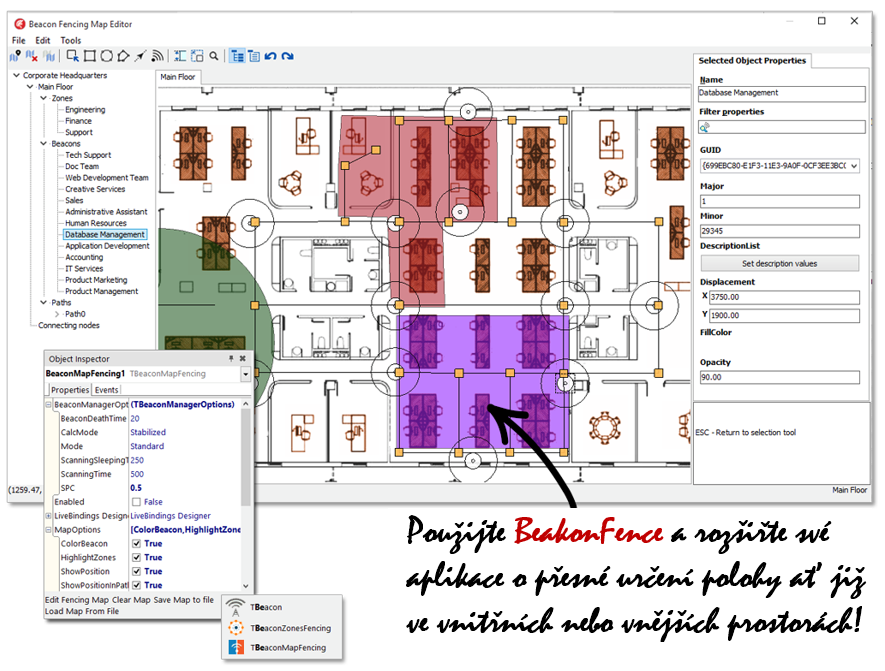The height and width of the screenshot is (671, 885).
Task: Click the Save Map to file link
Action: pos(183,600)
